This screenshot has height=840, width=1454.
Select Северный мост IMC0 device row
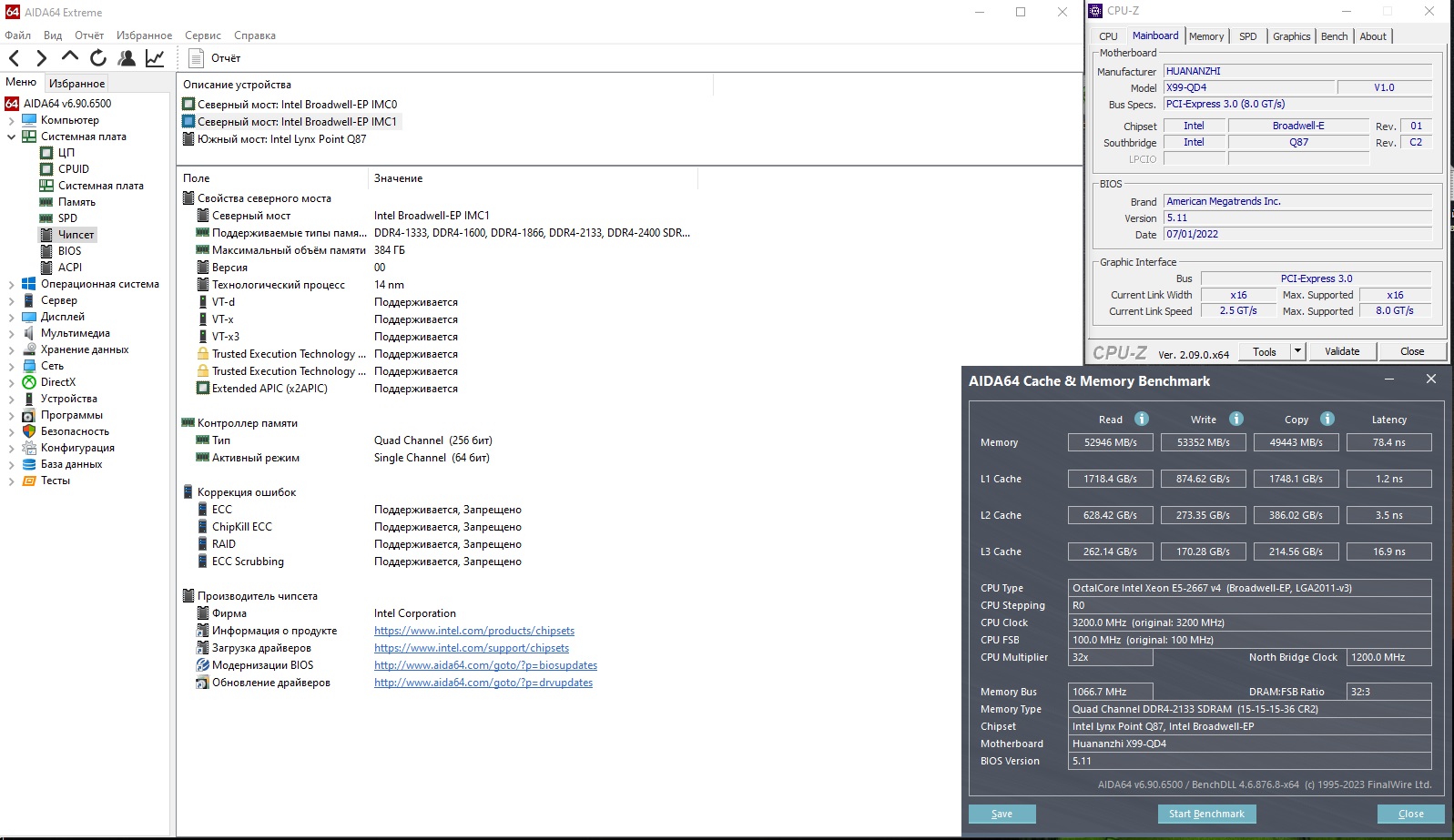[290, 105]
